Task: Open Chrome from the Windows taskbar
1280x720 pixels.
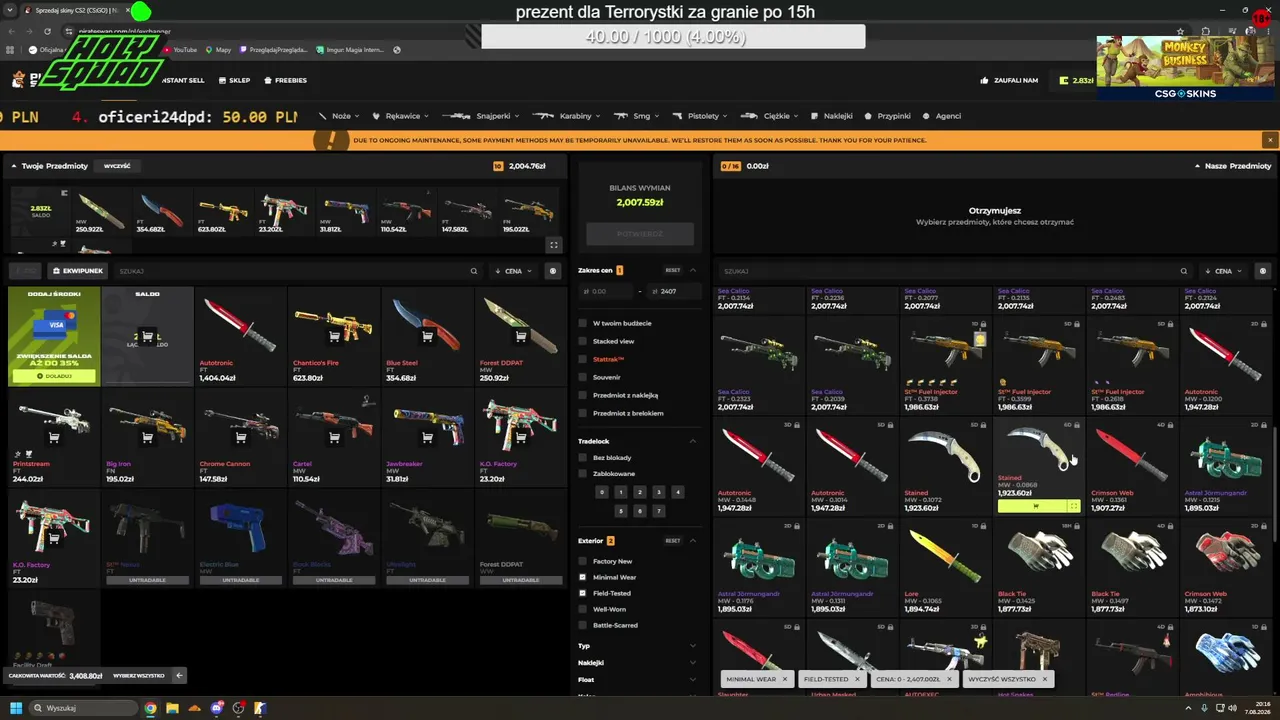Action: click(150, 708)
